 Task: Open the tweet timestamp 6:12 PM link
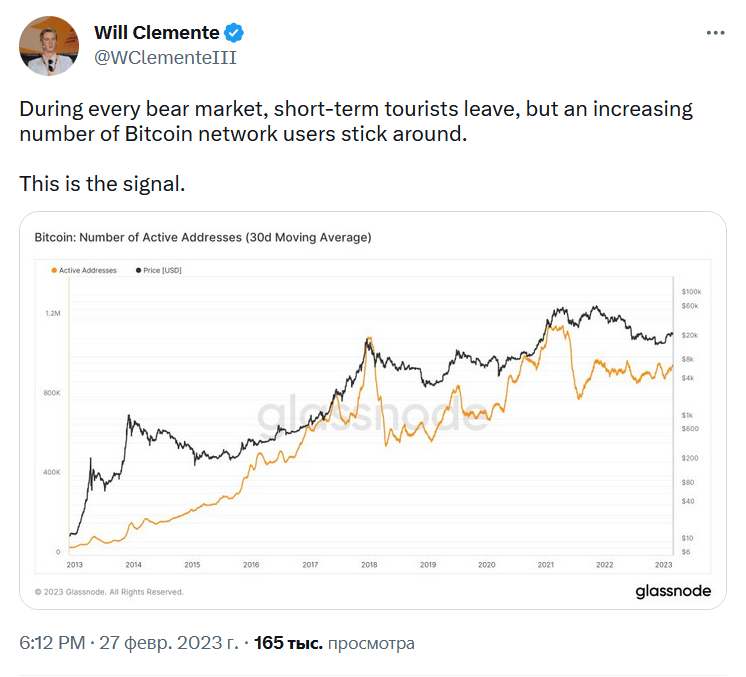click(51, 643)
